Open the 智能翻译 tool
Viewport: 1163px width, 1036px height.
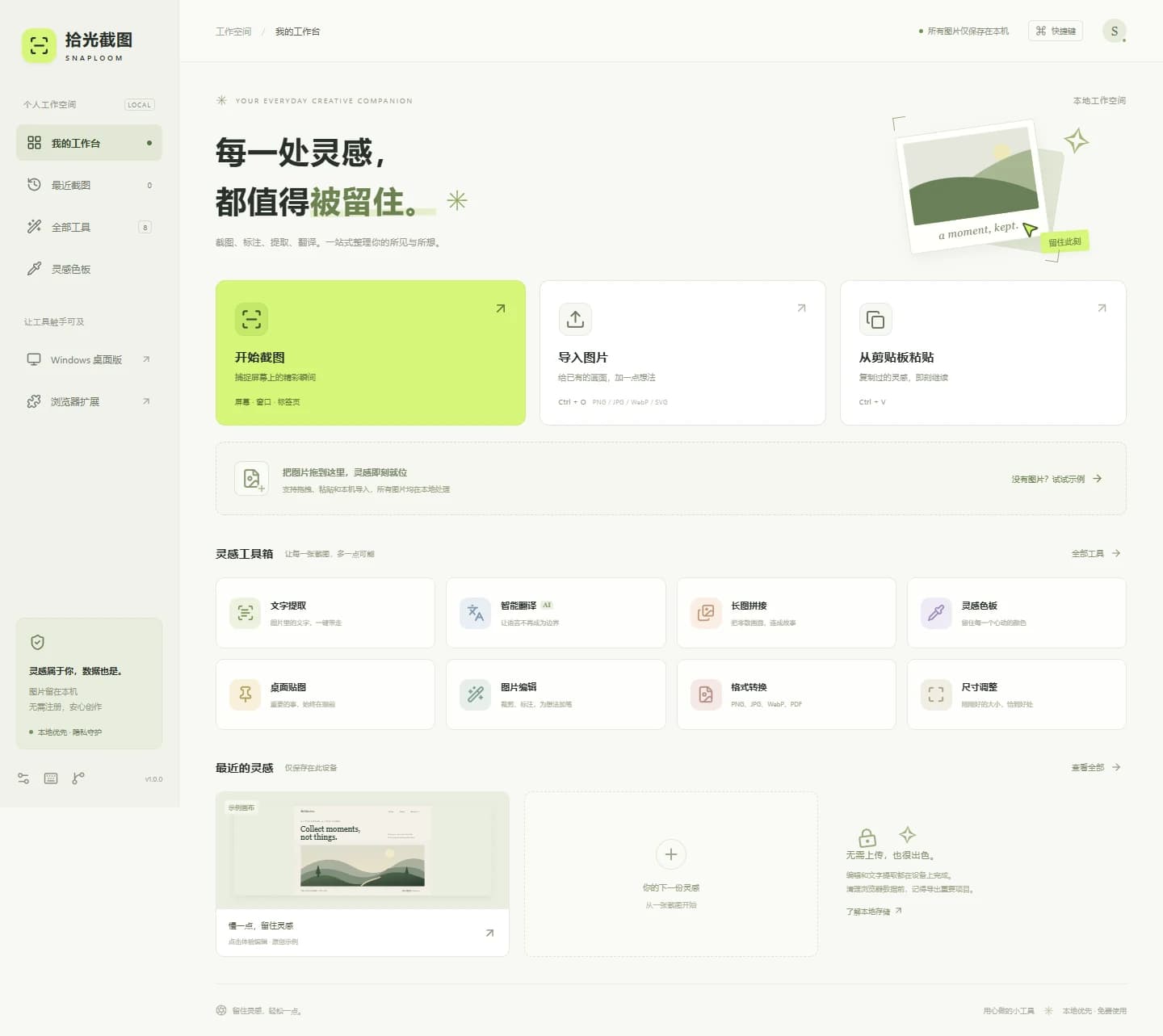556,613
